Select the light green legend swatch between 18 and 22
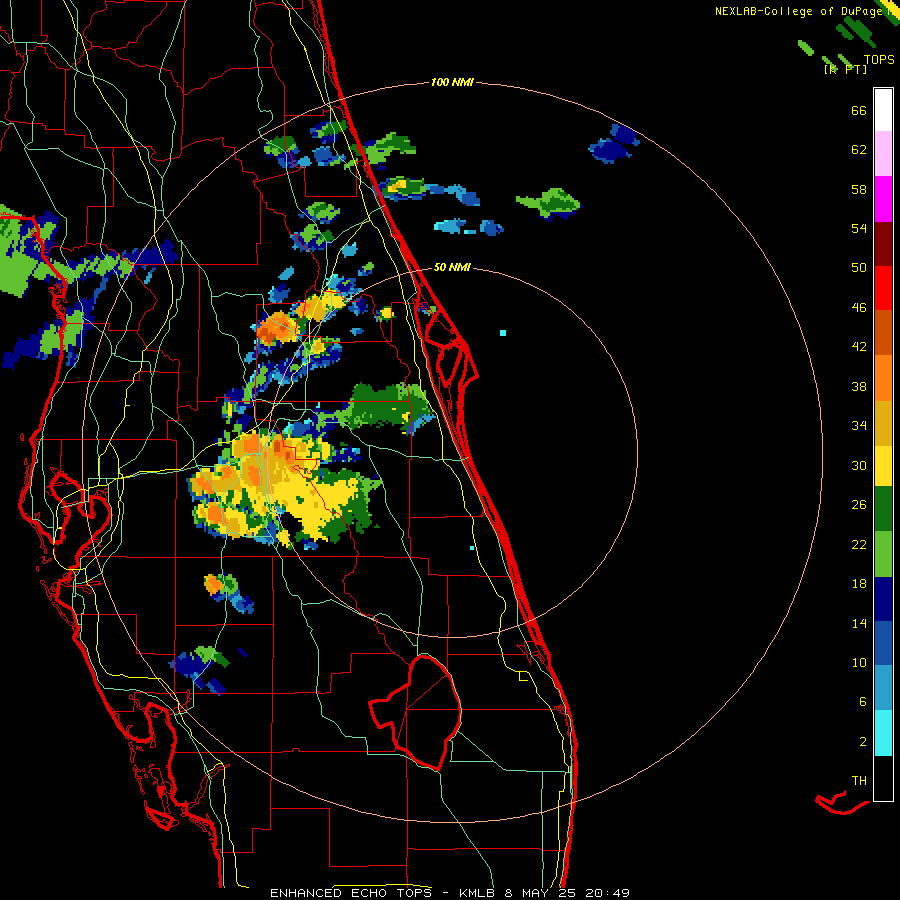Viewport: 900px width, 900px height. [883, 553]
